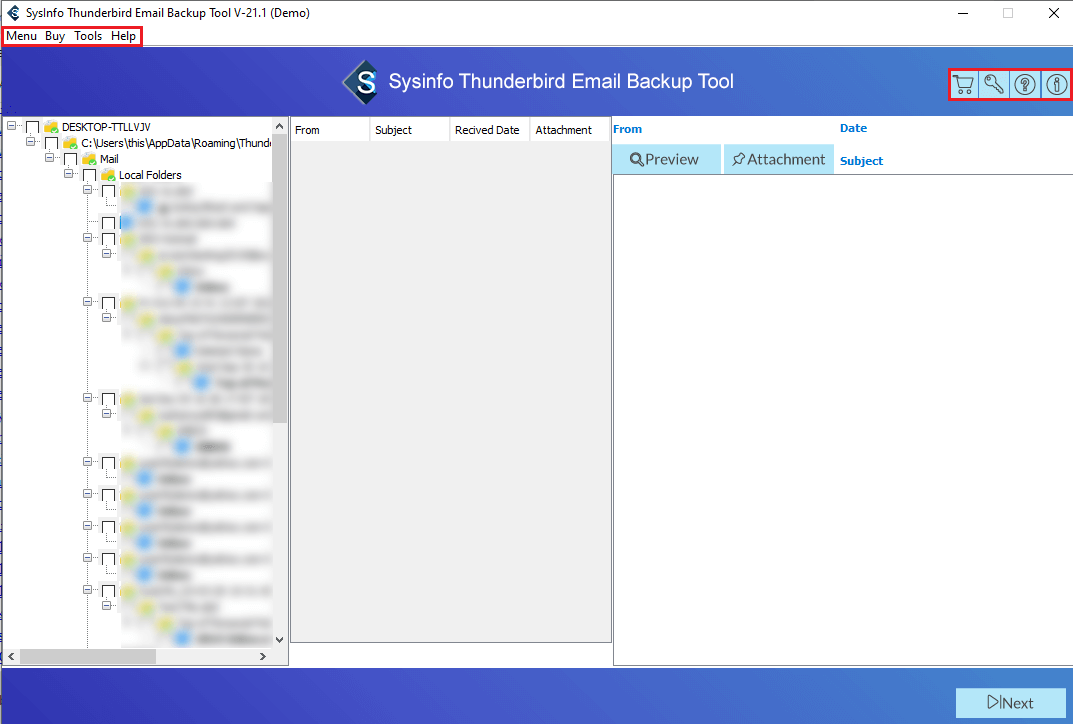This screenshot has height=724, width=1073.
Task: Sort by the Subject column header
Action: 410,130
